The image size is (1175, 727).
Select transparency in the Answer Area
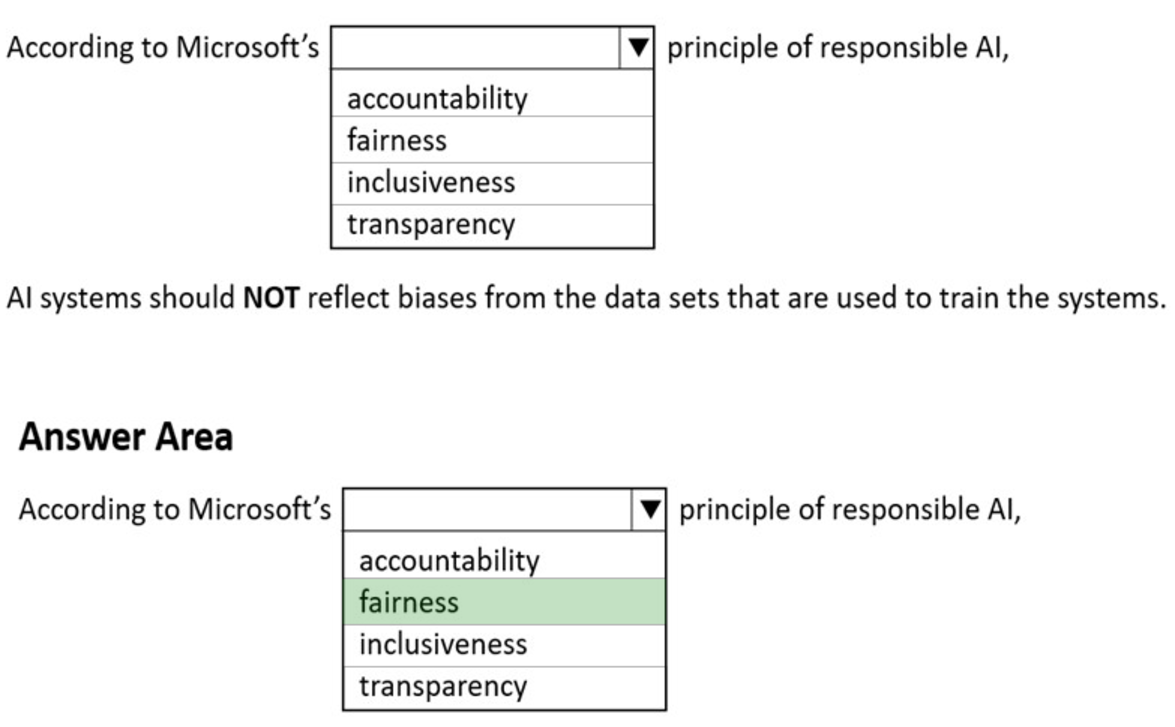click(x=441, y=686)
